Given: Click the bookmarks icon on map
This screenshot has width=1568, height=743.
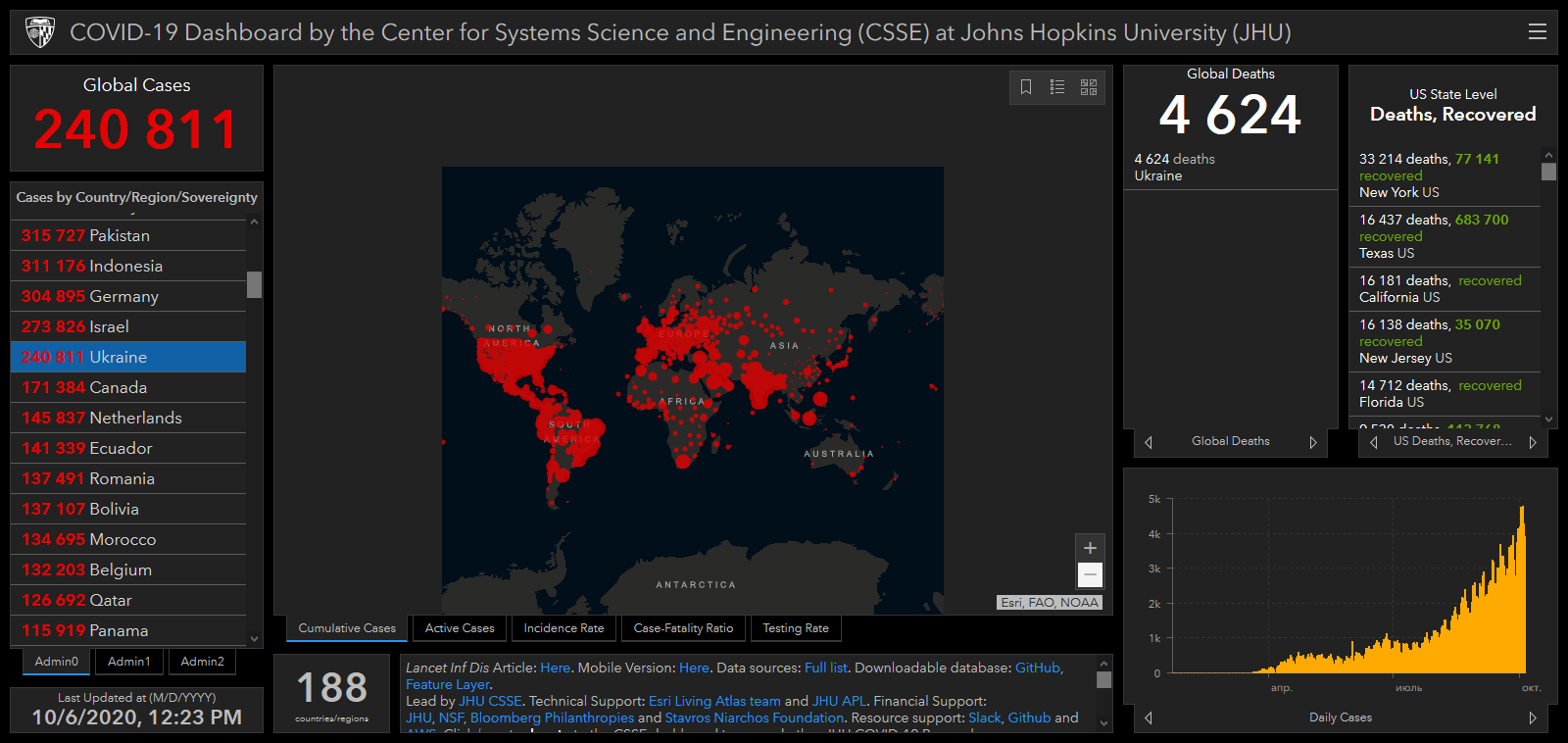Looking at the screenshot, I should click(x=1026, y=87).
